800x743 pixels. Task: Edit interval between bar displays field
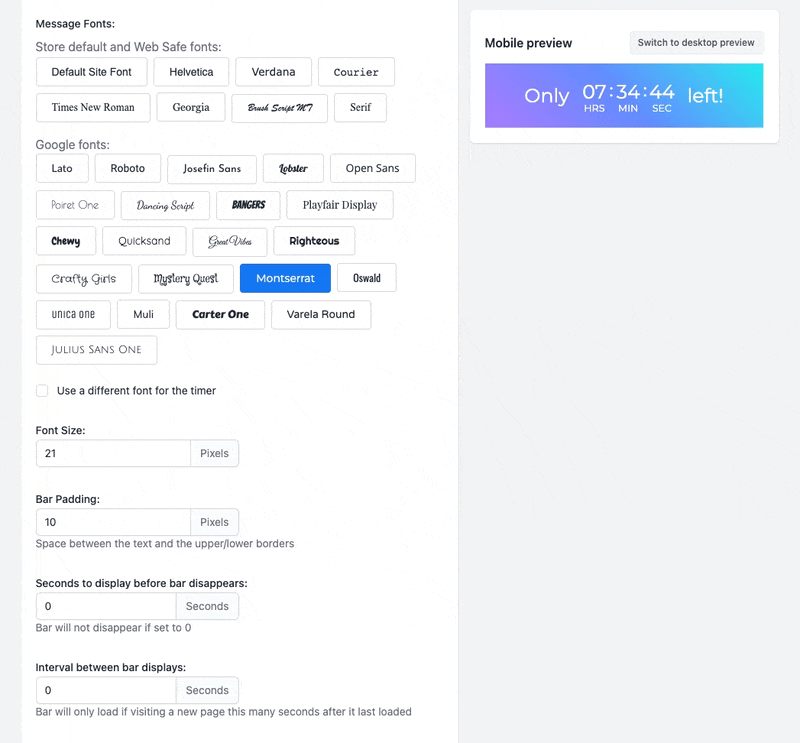click(x=106, y=690)
